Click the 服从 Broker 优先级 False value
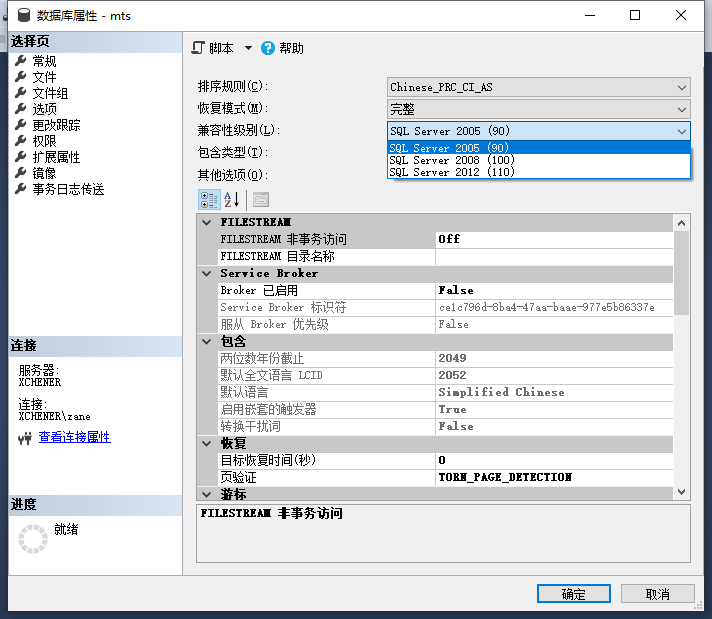This screenshot has height=619, width=712. coord(554,324)
